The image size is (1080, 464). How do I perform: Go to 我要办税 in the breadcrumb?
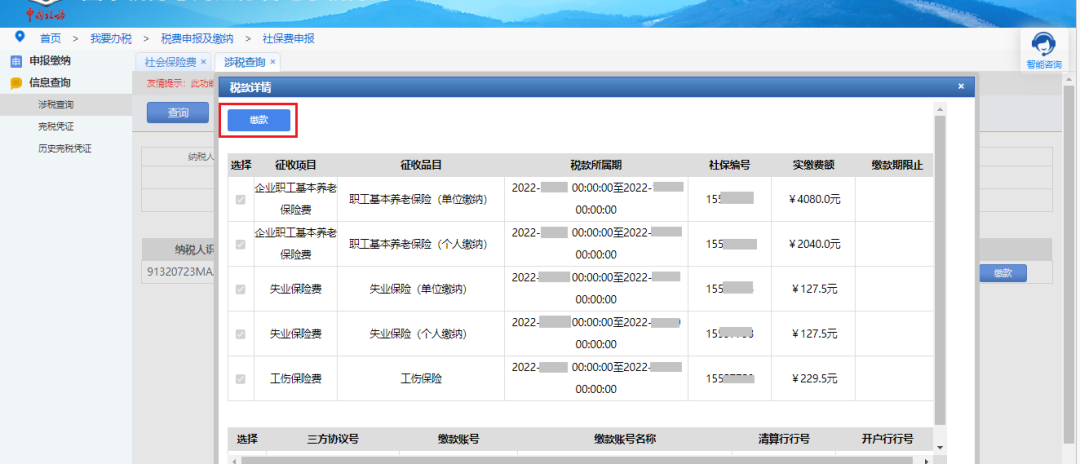111,39
